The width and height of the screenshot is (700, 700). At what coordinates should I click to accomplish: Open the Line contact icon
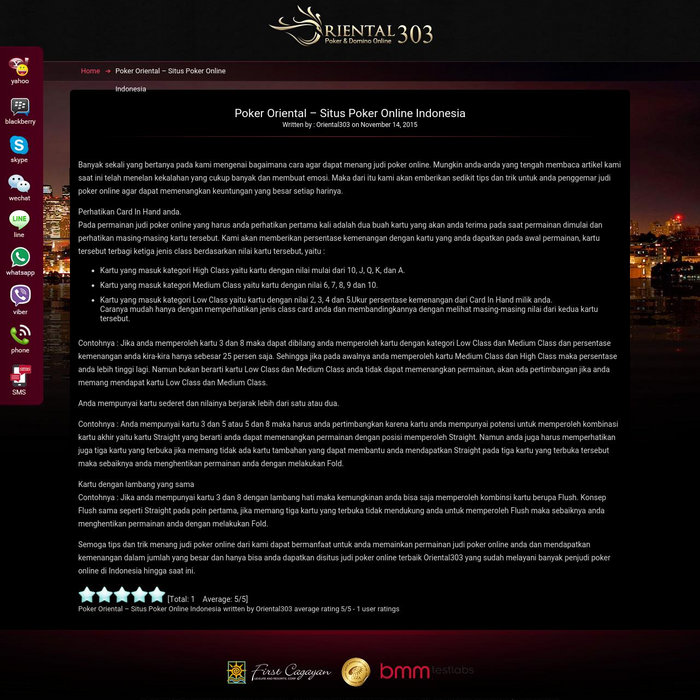19,224
